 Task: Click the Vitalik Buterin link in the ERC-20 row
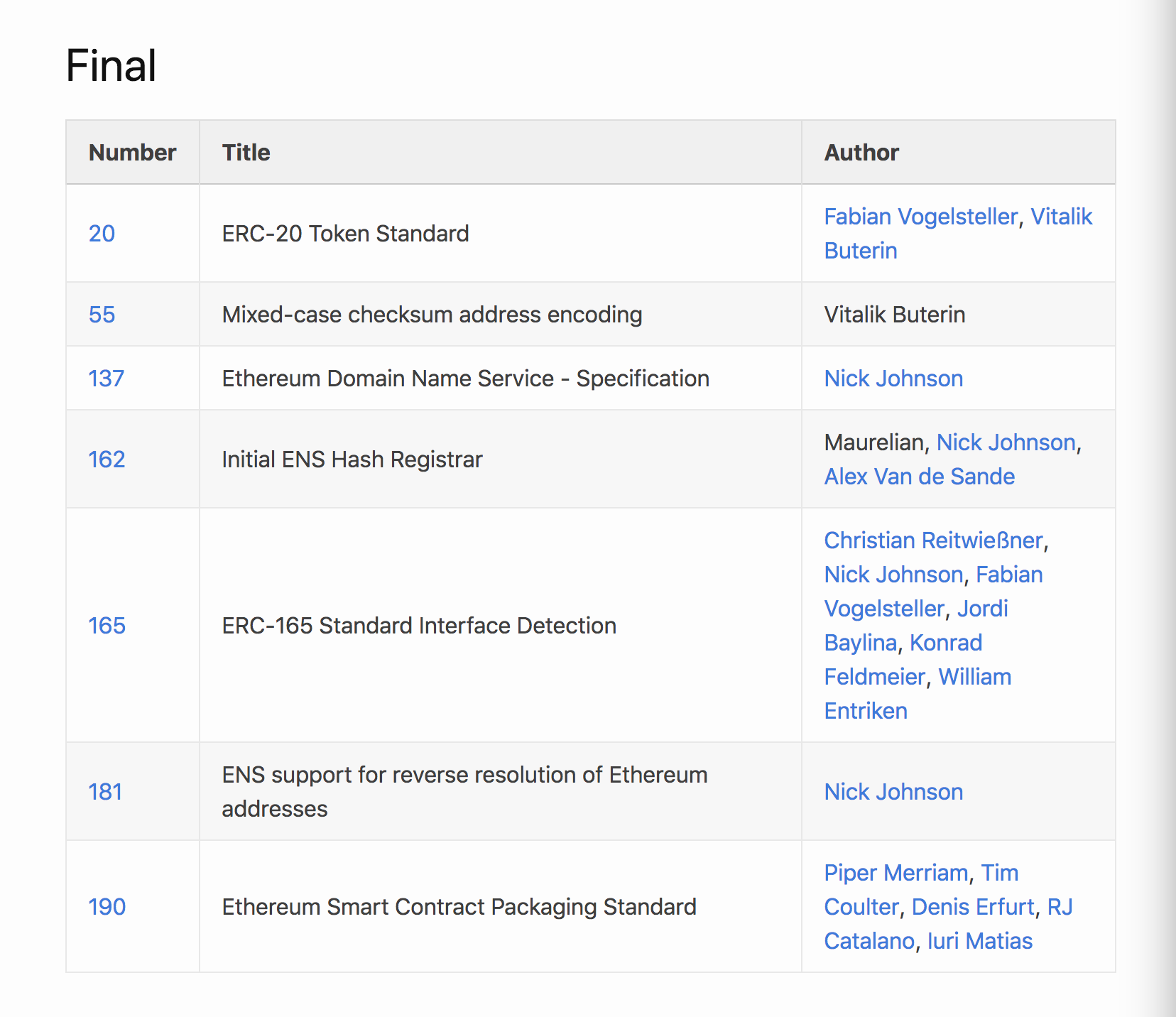1061,217
